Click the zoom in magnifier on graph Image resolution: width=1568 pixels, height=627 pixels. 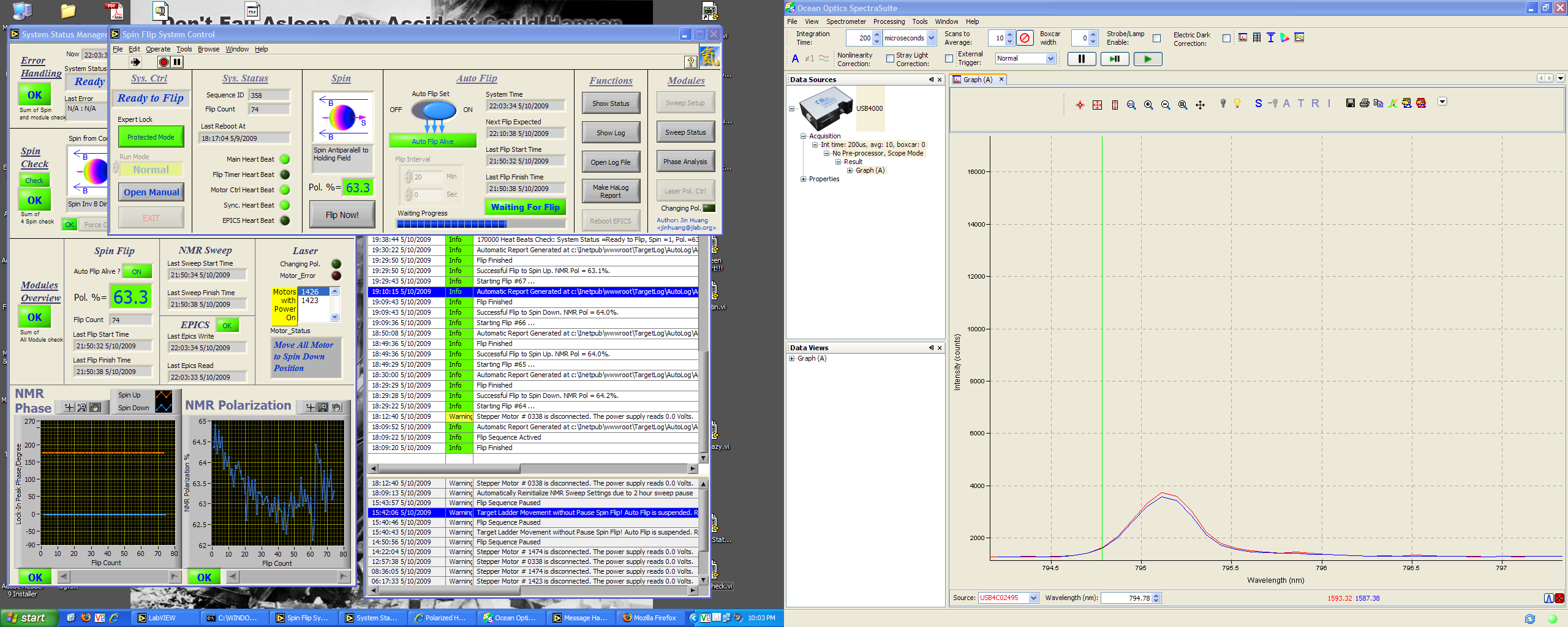click(x=1148, y=105)
